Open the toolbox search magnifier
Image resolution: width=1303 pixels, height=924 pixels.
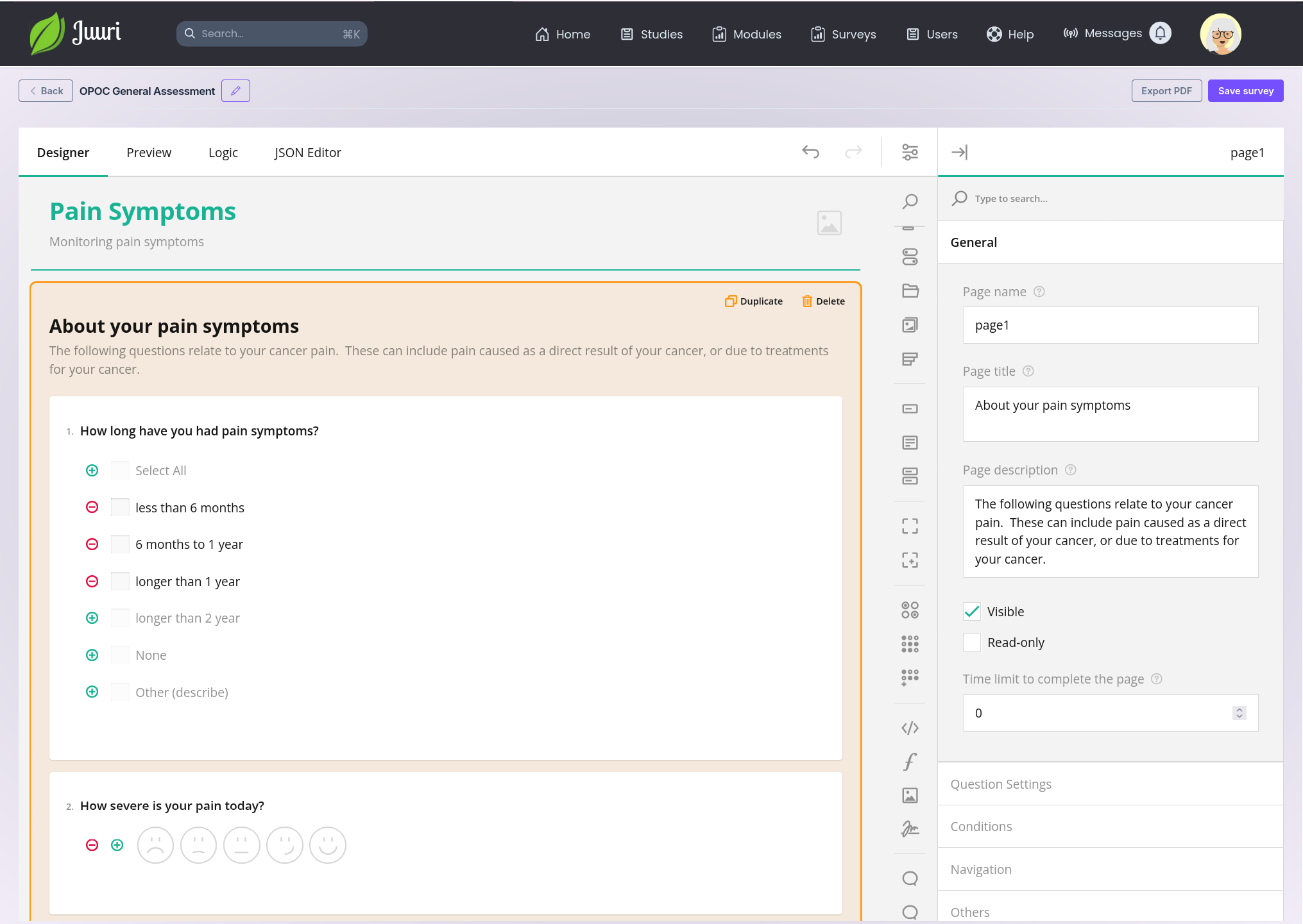coord(910,201)
